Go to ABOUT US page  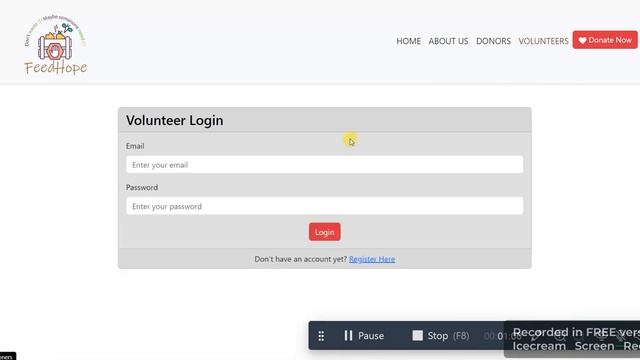coord(448,41)
